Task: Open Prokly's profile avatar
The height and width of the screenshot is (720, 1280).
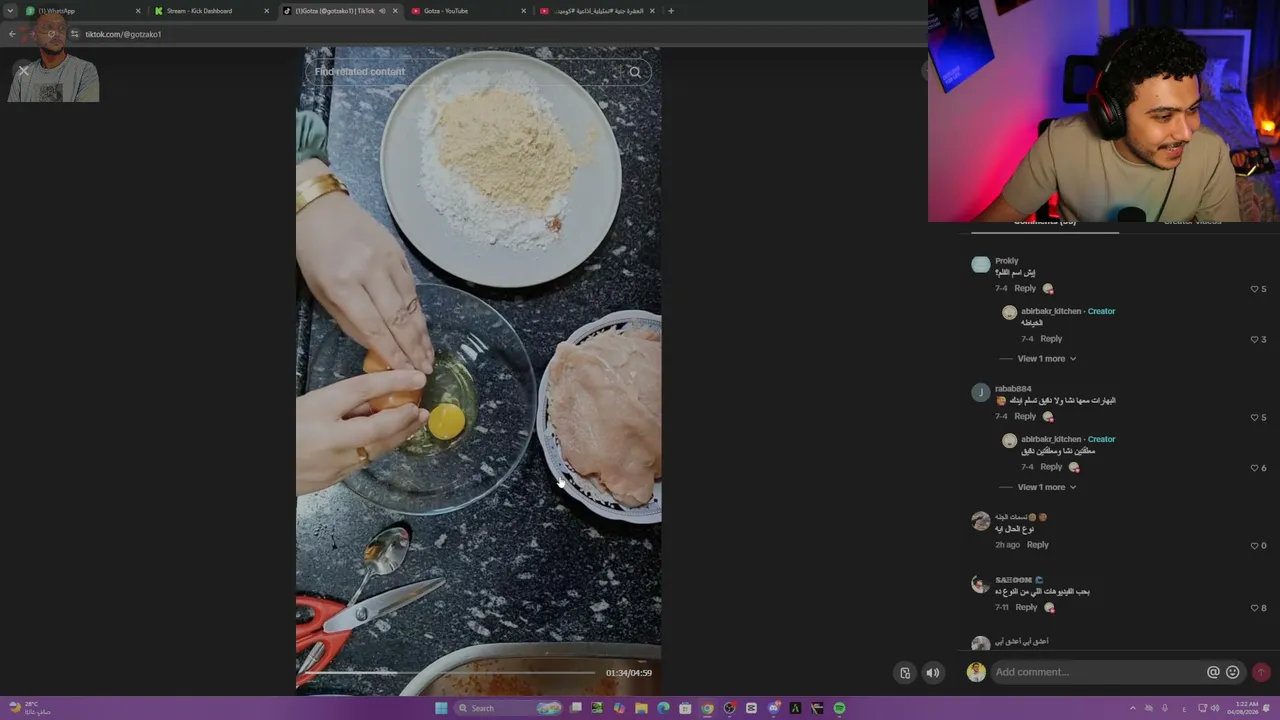Action: 981,265
